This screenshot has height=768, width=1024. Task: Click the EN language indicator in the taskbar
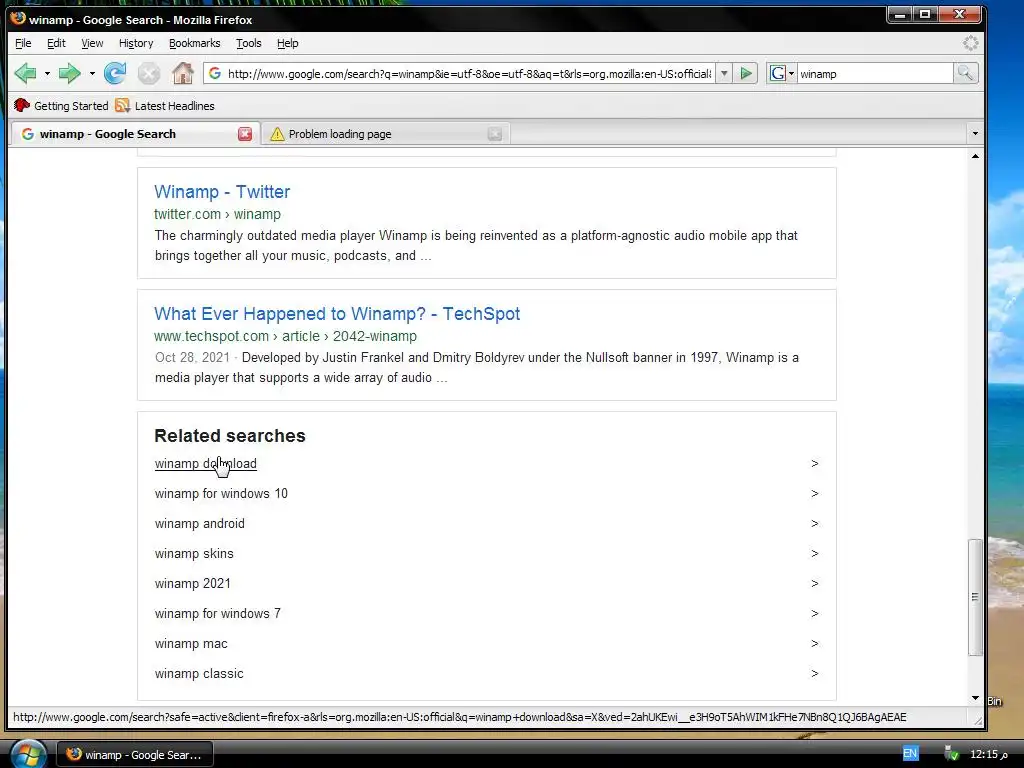[910, 754]
